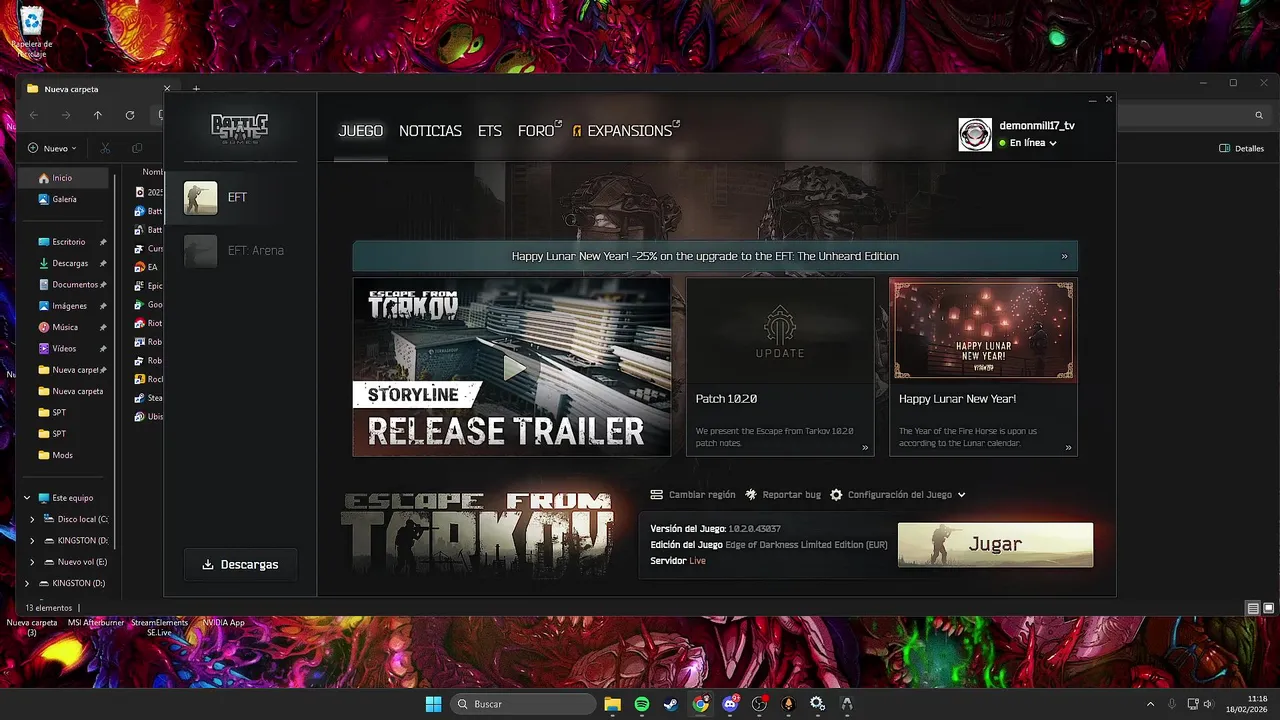Open the FORO external link tab
The image size is (1280, 720).
point(539,131)
